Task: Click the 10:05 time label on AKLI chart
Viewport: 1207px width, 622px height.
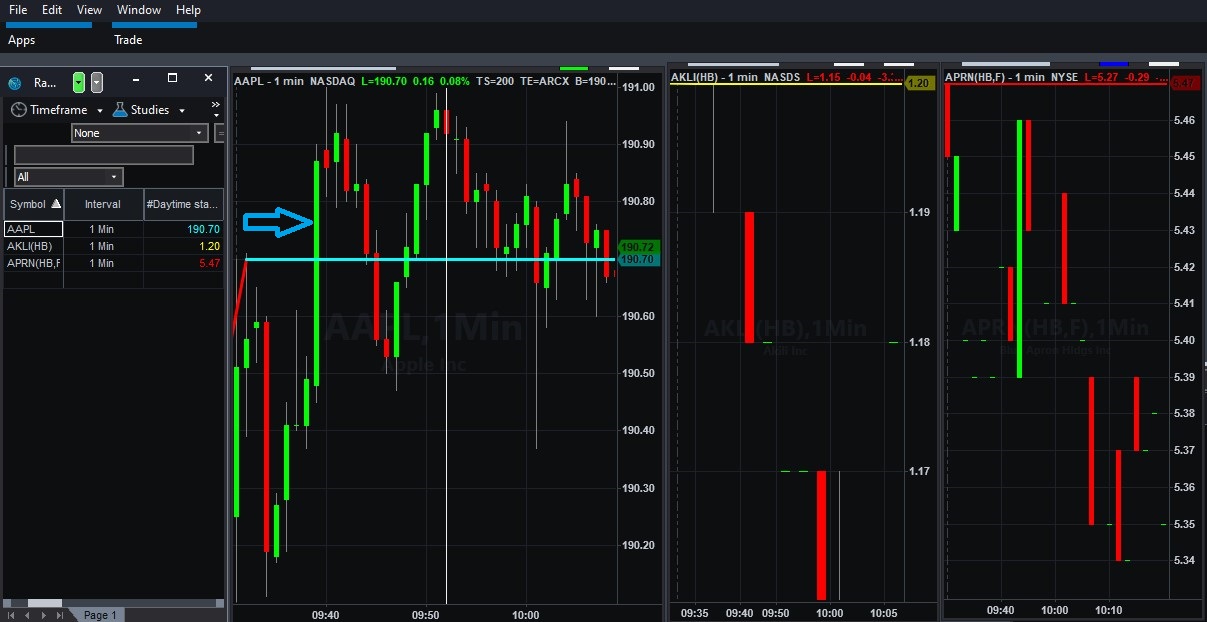Action: (x=884, y=613)
